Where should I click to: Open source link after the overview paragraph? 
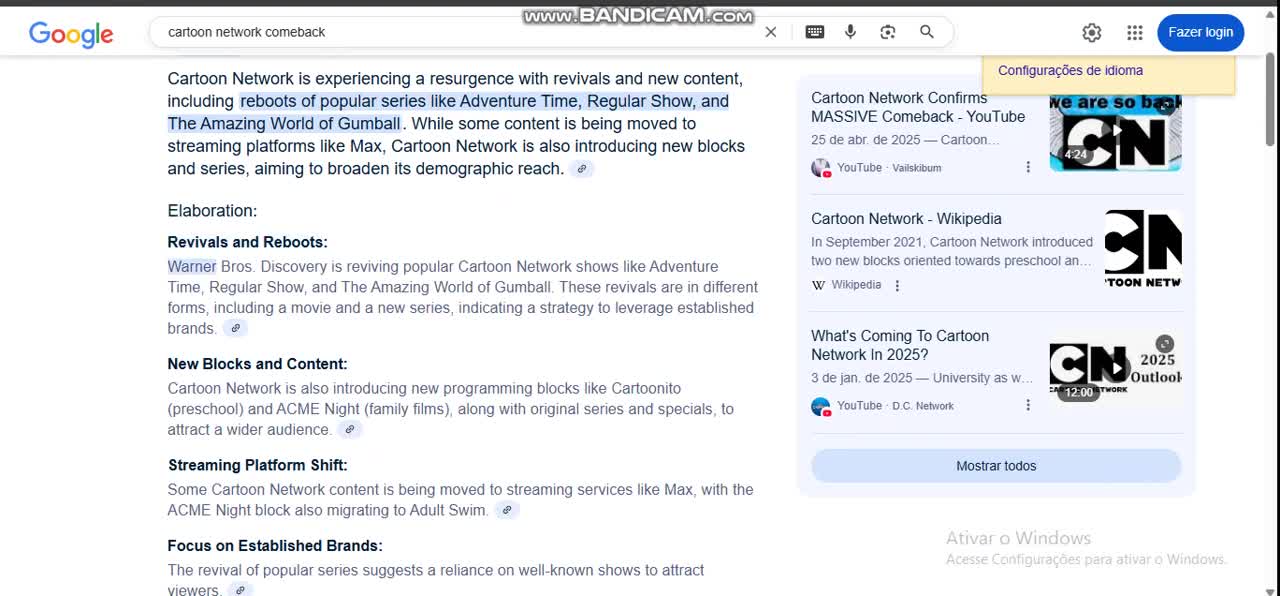(x=582, y=169)
